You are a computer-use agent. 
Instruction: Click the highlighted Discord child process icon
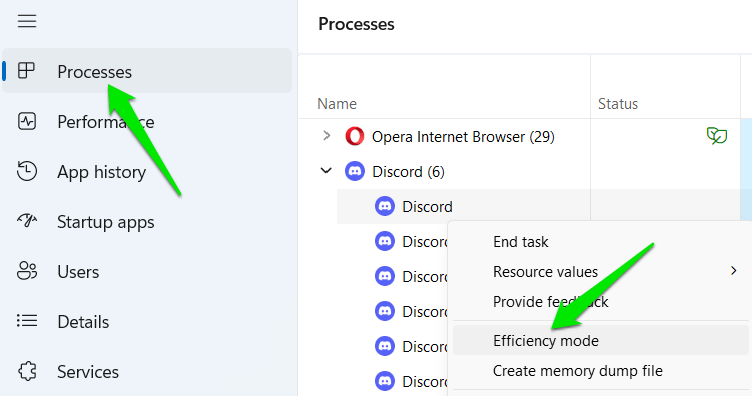click(385, 207)
